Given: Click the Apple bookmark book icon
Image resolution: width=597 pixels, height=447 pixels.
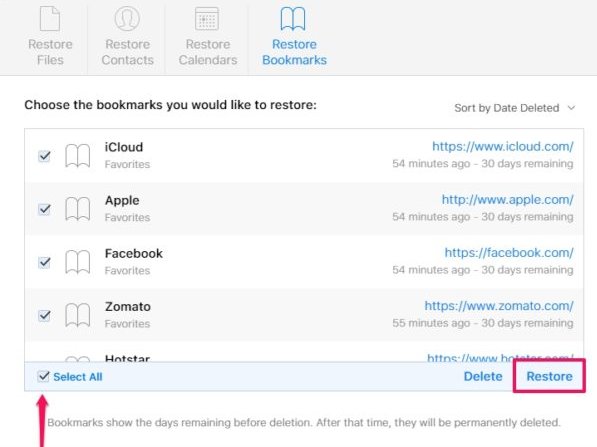Looking at the screenshot, I should [78, 209].
